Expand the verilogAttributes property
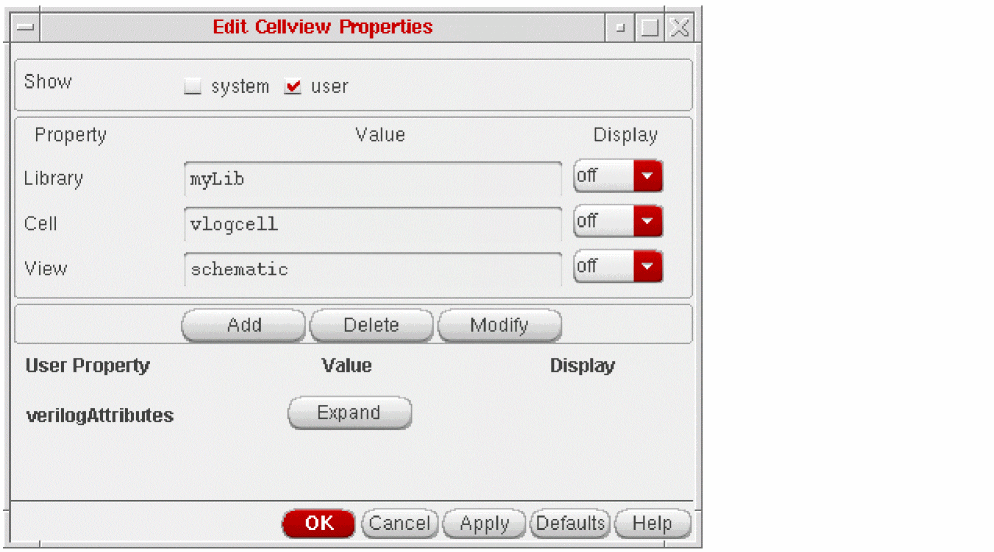 click(x=349, y=413)
